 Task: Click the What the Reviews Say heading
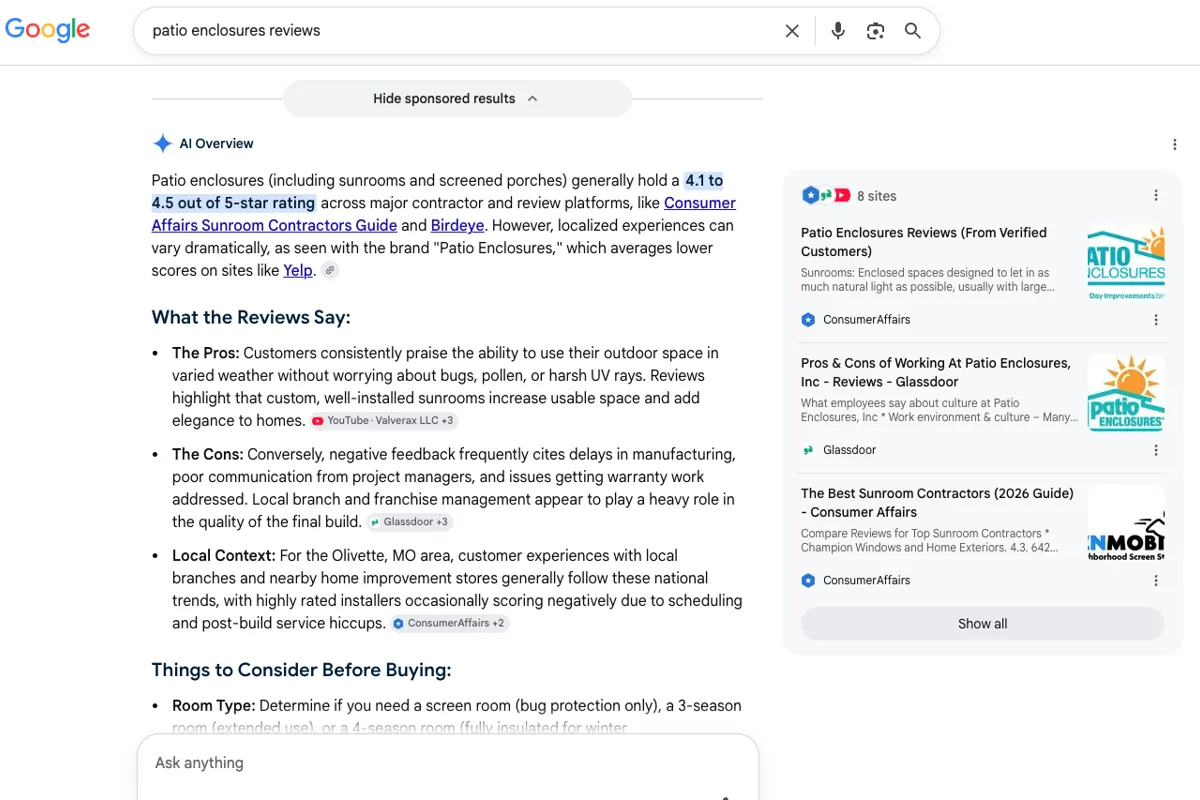[251, 318]
